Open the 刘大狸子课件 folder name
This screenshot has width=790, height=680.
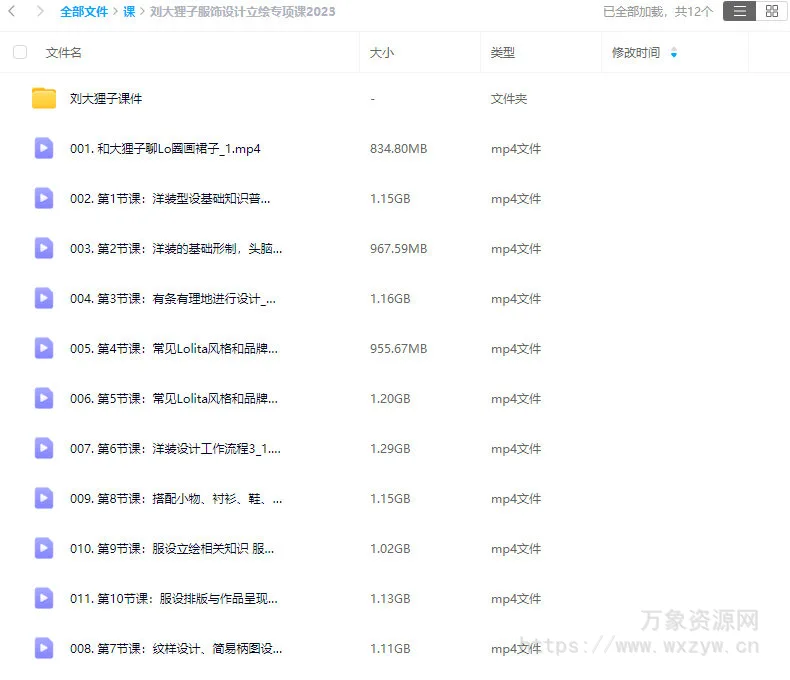pyautogui.click(x=106, y=98)
